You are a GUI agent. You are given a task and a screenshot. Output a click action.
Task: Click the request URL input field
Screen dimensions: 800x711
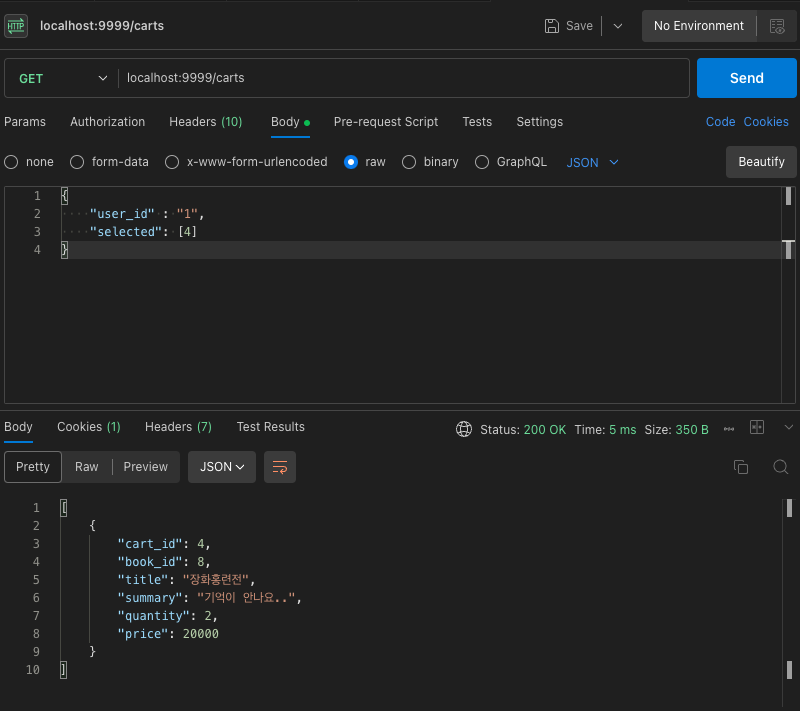[400, 78]
